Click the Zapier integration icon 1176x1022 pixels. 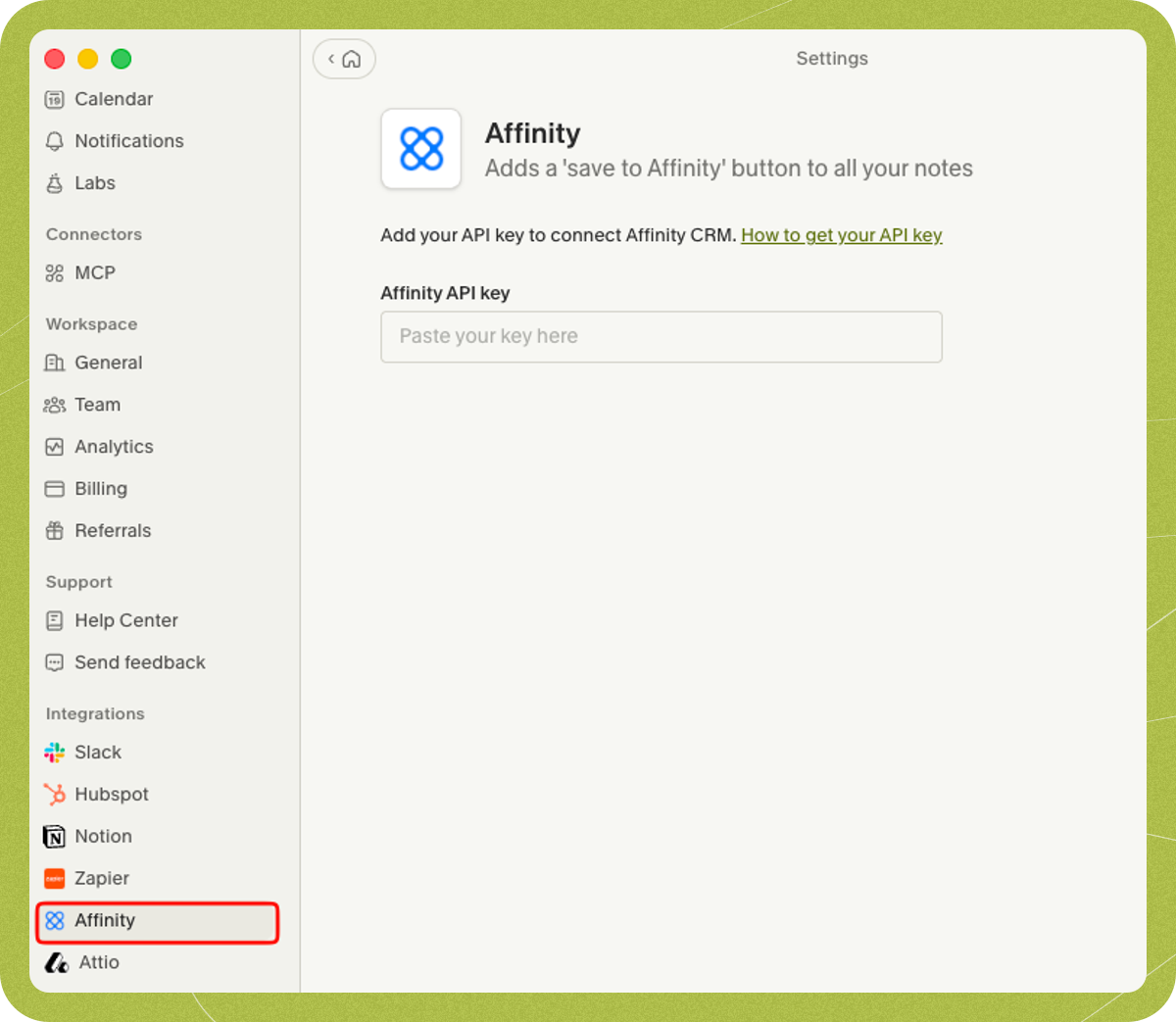tap(55, 878)
